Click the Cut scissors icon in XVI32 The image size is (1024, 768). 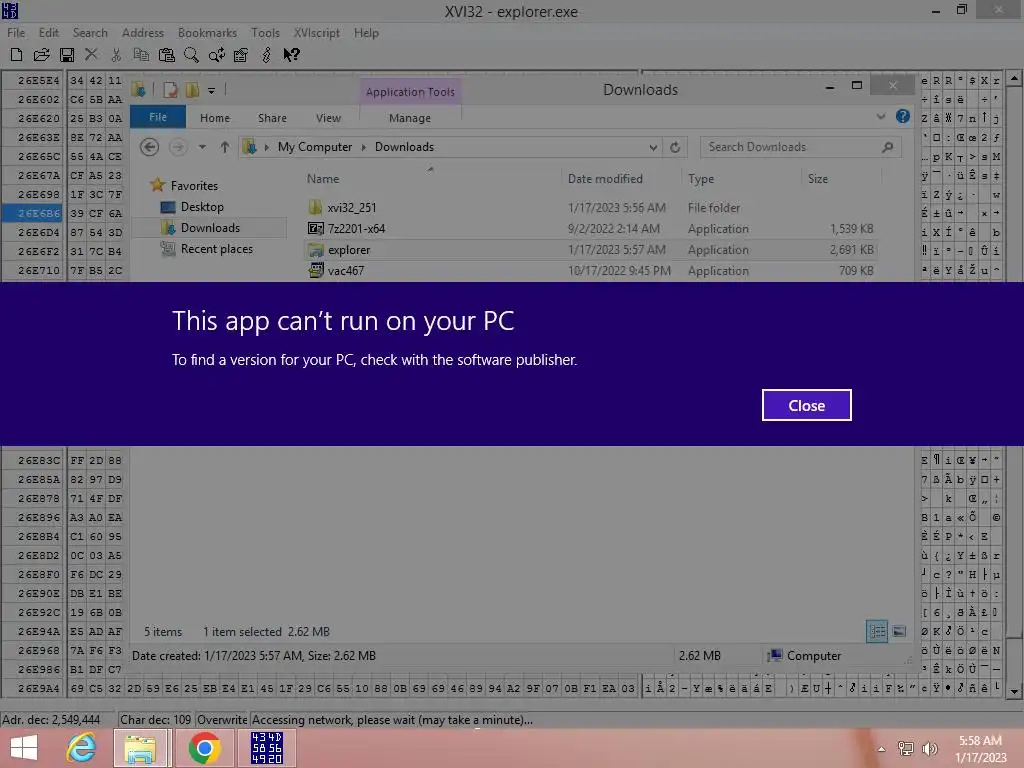click(x=116, y=55)
